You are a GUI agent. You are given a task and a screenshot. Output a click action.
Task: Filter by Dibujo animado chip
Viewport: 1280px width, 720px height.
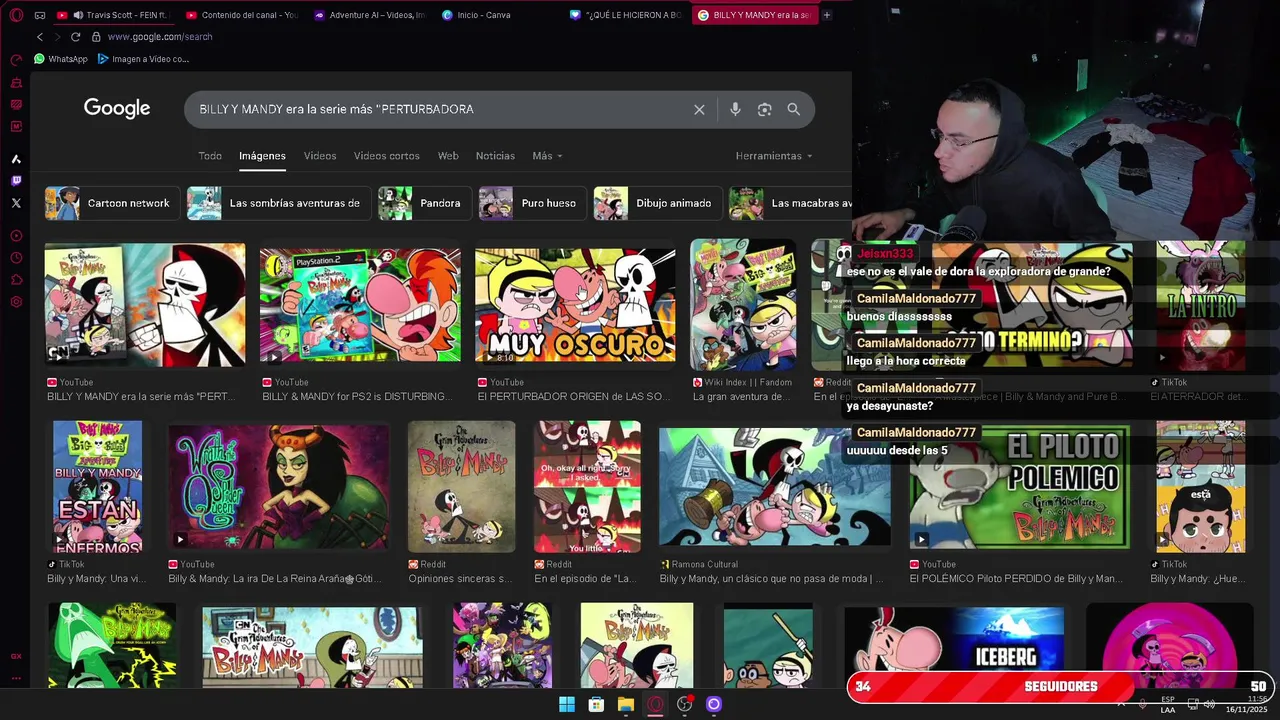pos(656,203)
